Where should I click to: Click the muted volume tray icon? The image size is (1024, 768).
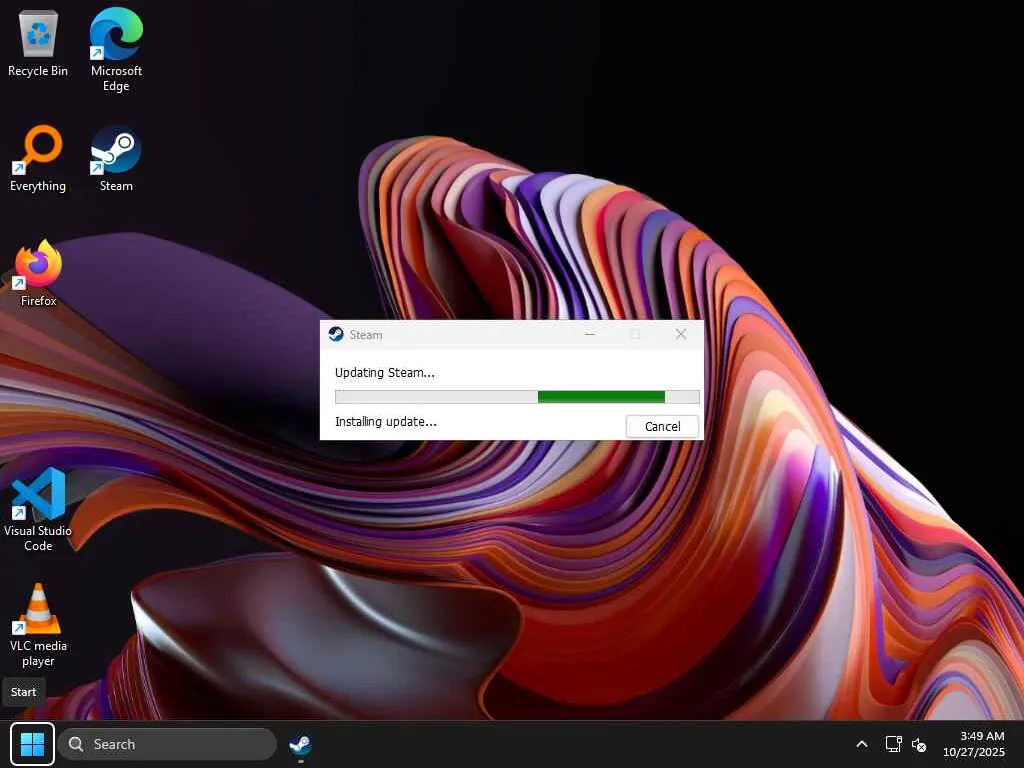[x=920, y=744]
